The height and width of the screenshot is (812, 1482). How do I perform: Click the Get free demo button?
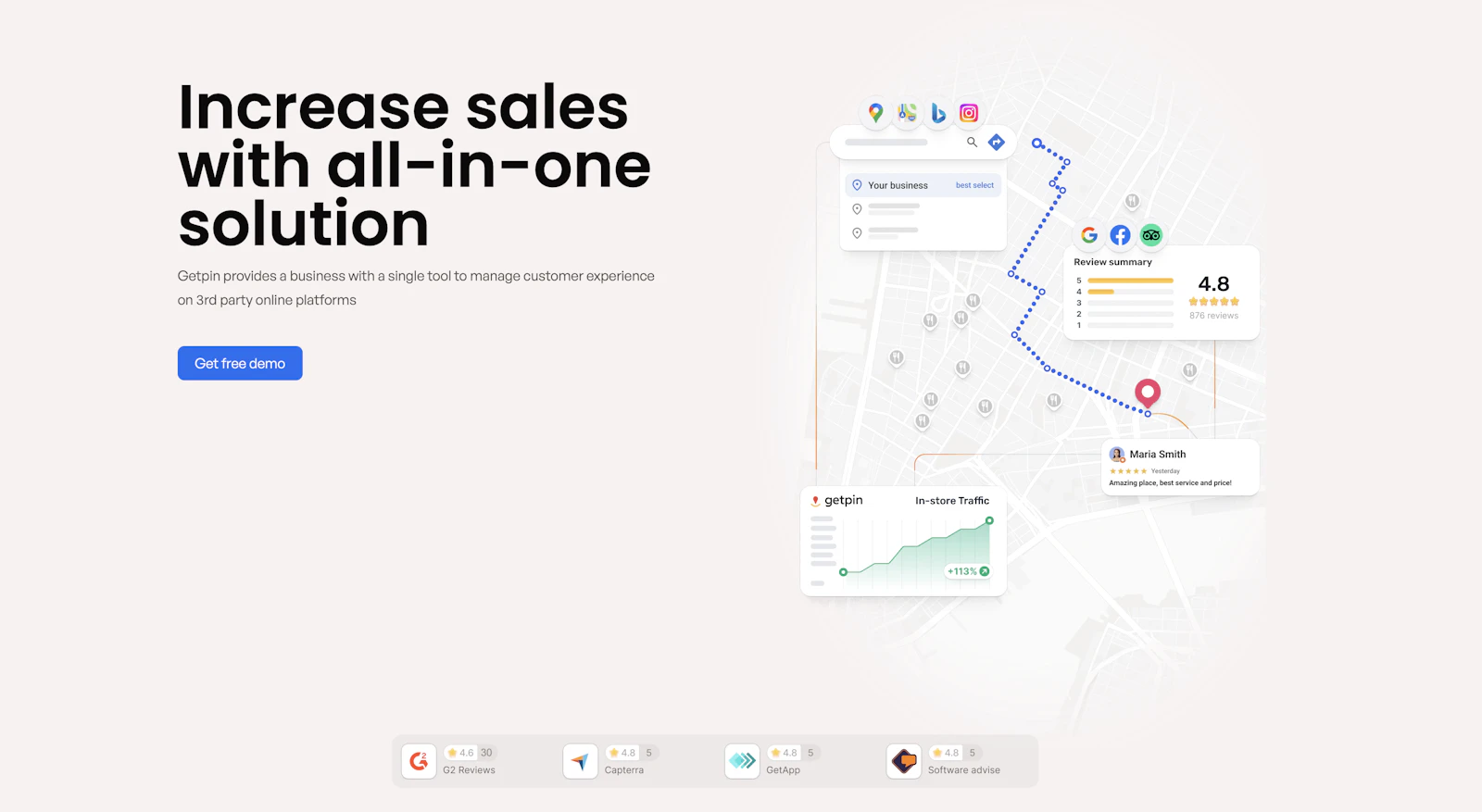(x=240, y=363)
